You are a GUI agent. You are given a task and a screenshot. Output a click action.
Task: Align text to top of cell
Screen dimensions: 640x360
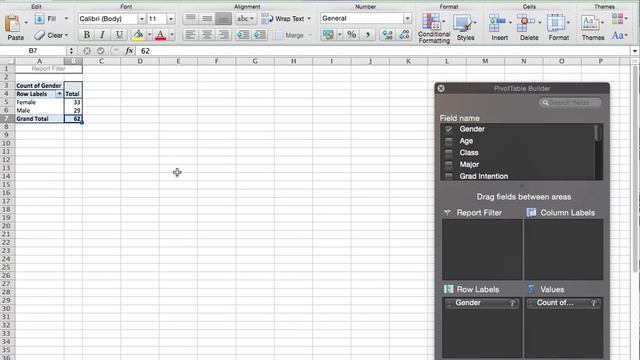click(190, 18)
